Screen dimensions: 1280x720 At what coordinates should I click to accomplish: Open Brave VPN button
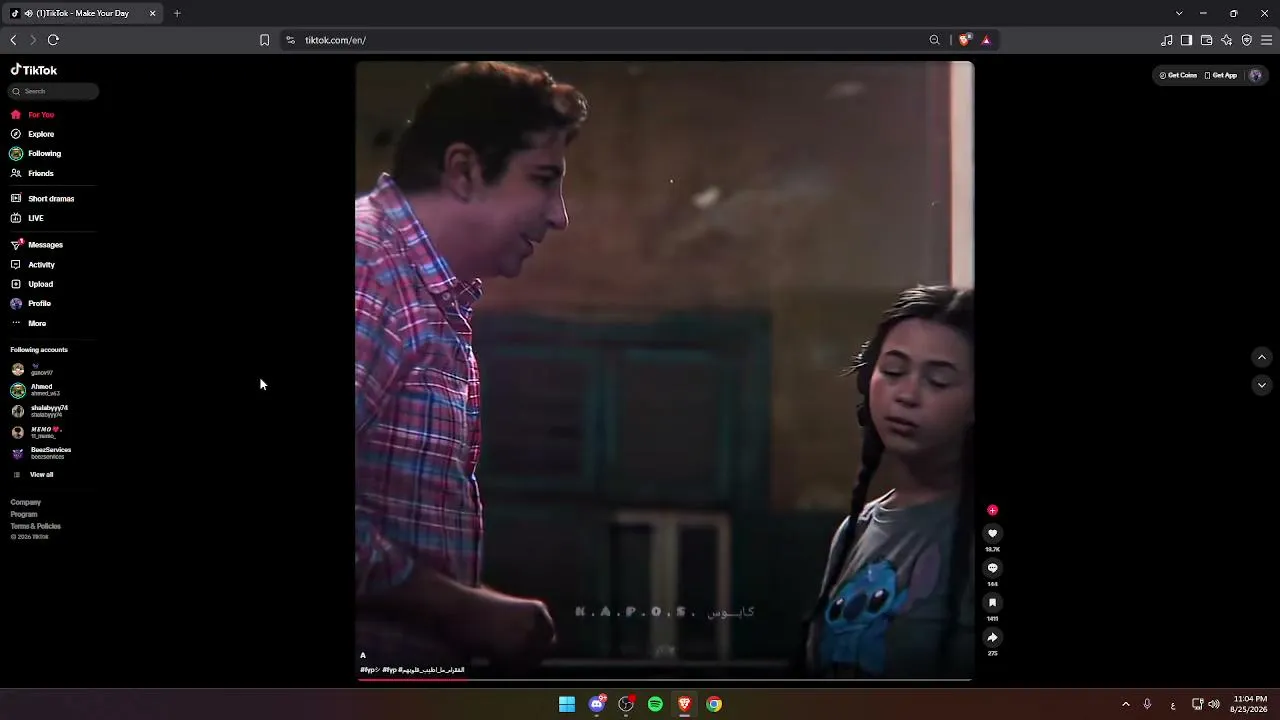coord(1247,40)
